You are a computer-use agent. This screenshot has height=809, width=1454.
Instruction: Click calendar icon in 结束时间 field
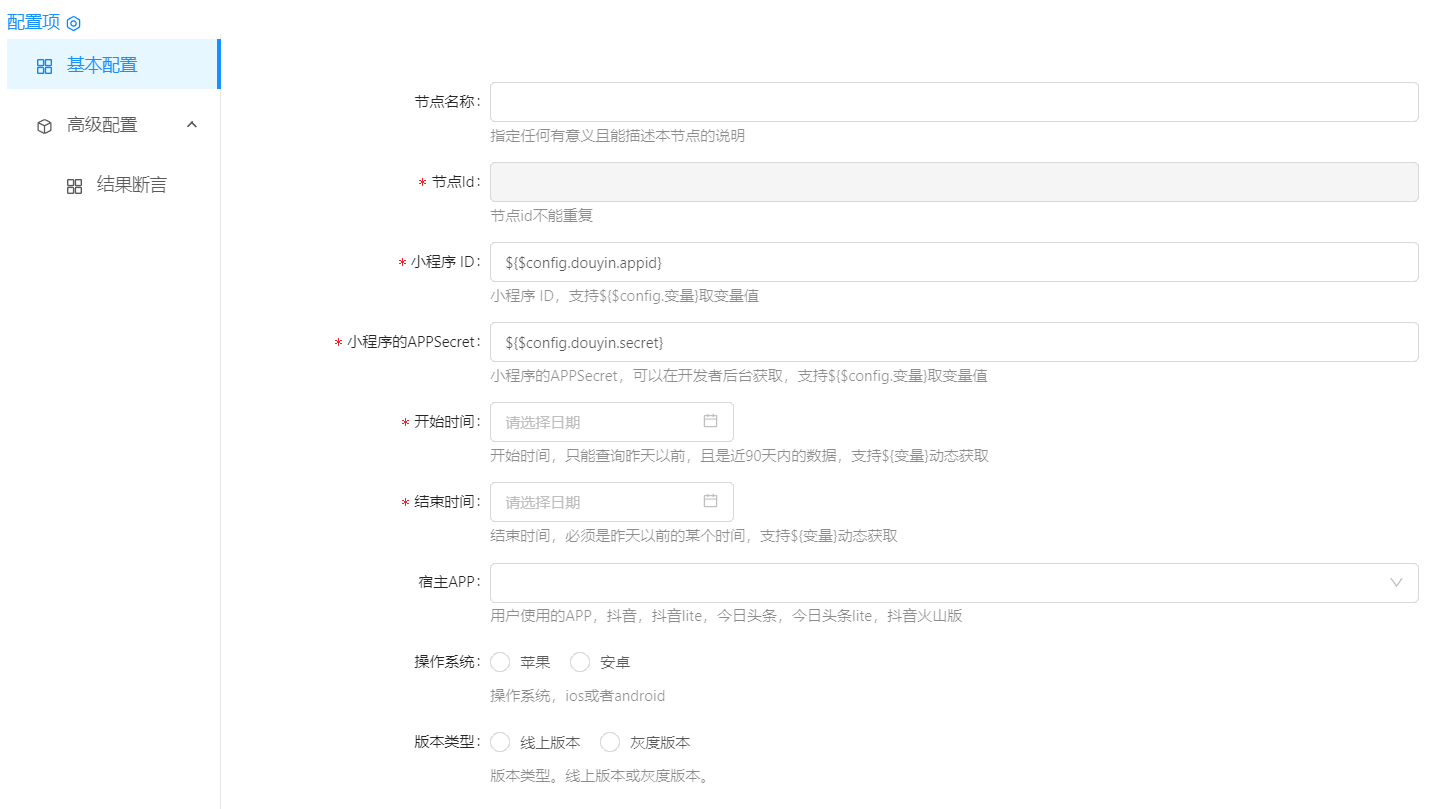710,501
